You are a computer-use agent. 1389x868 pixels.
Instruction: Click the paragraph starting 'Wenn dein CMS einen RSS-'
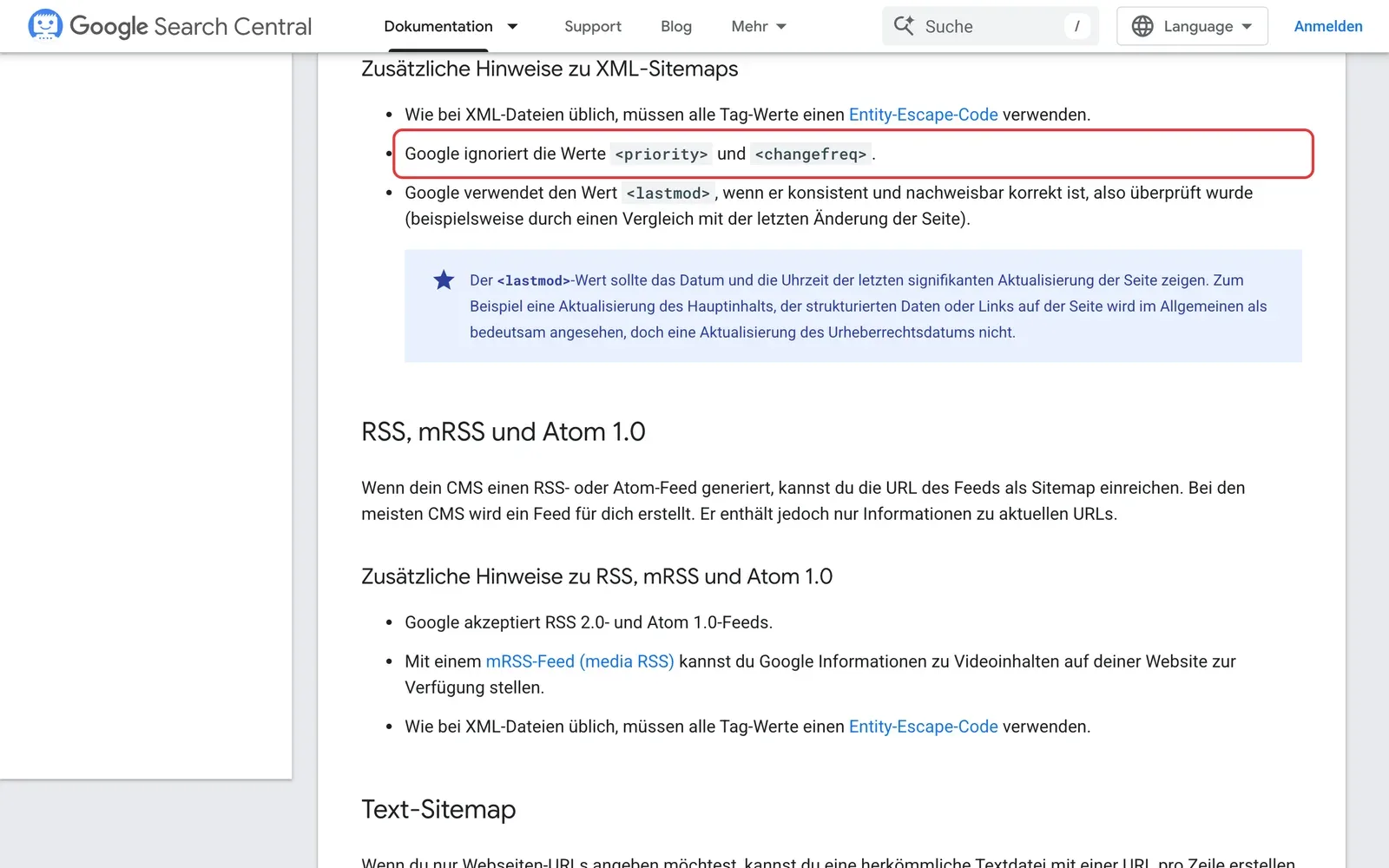coord(804,501)
